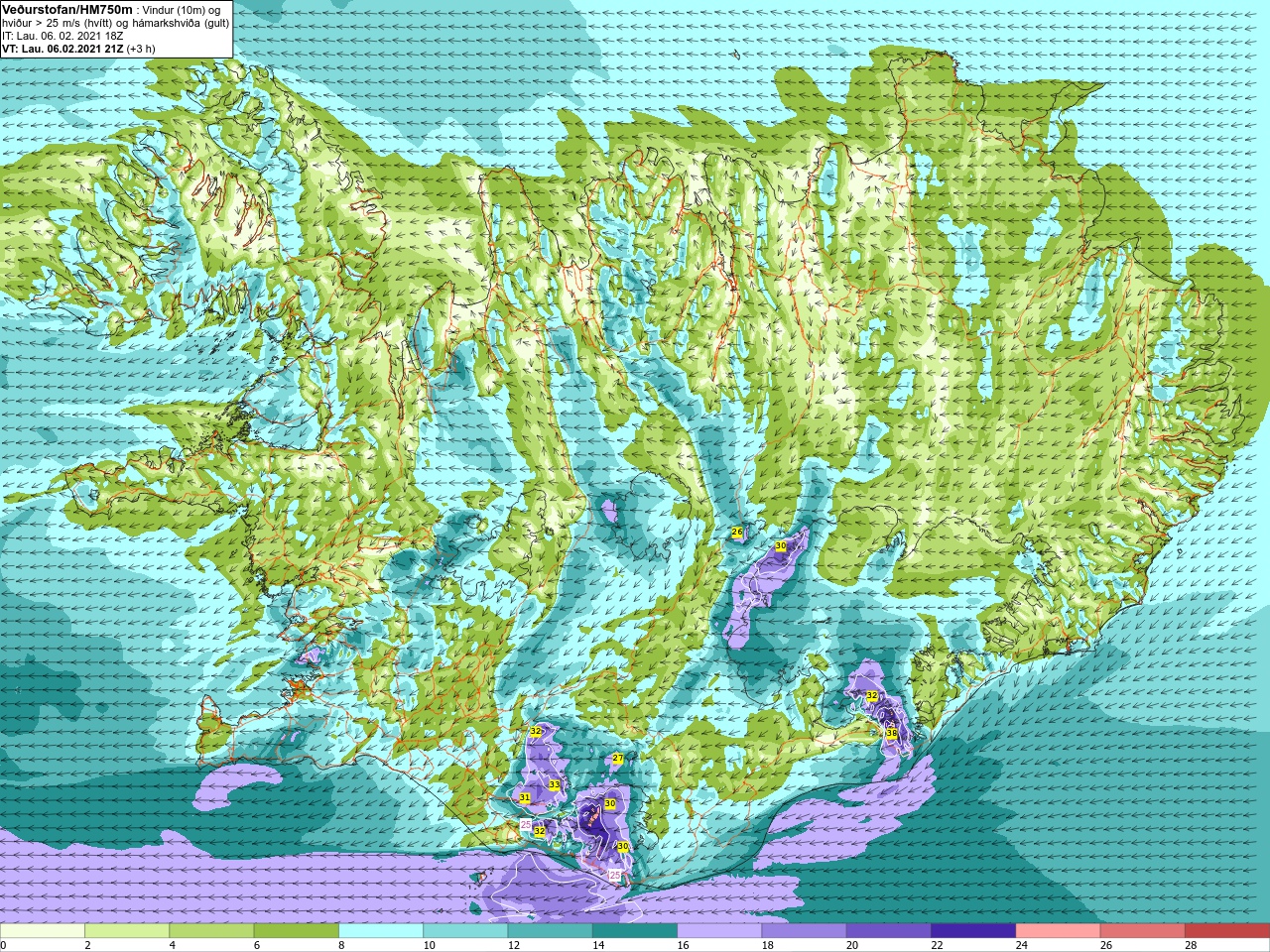Viewport: 1270px width, 952px height.
Task: Click the yellow gust label 38
Action: tap(891, 734)
